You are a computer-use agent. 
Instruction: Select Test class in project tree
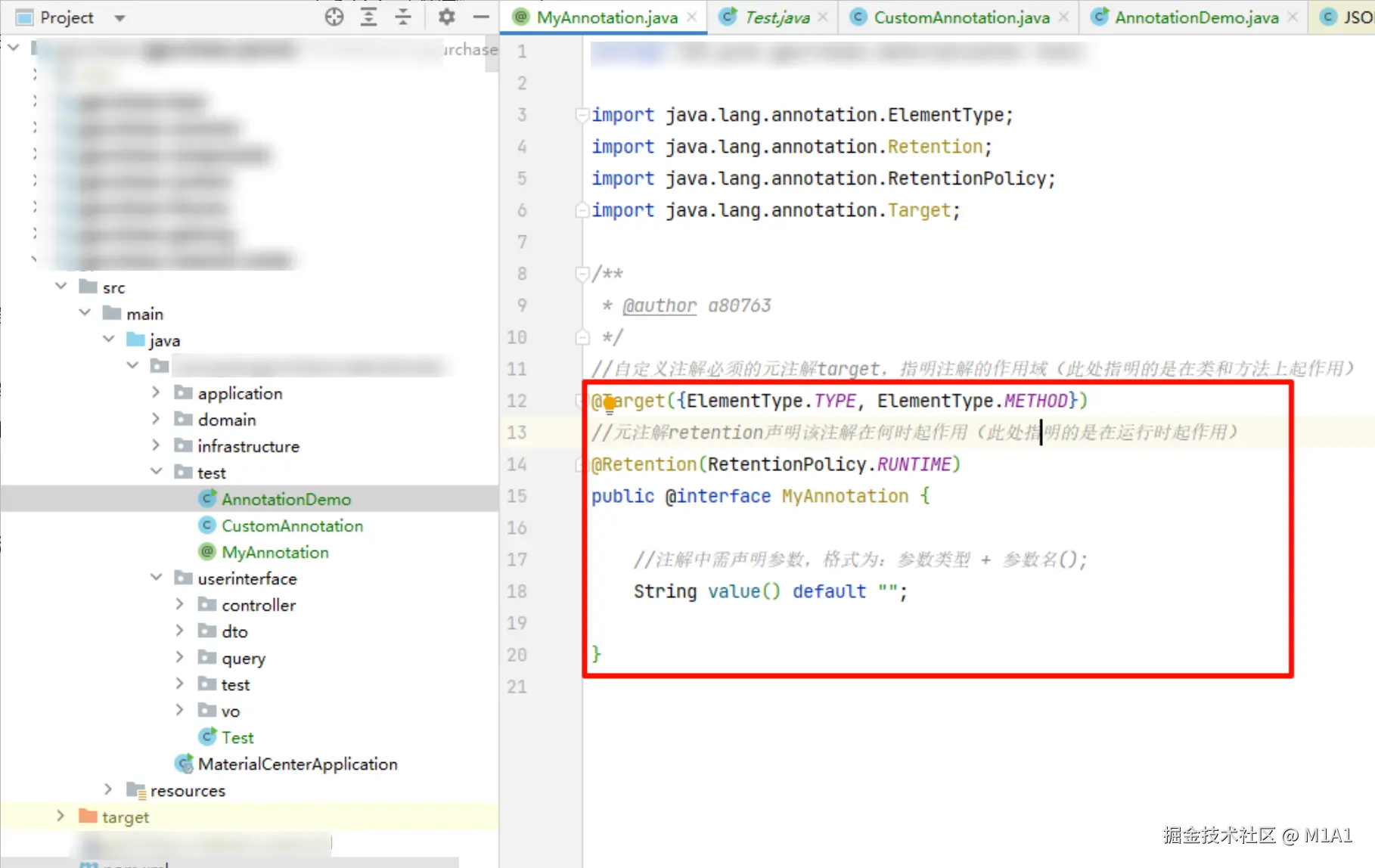237,737
